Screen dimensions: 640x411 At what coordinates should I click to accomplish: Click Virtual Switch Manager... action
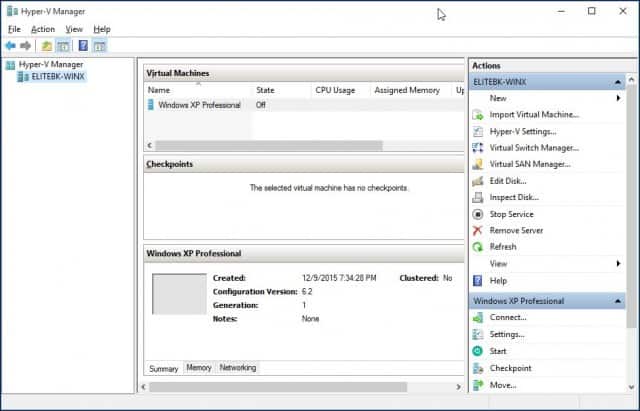coord(534,148)
